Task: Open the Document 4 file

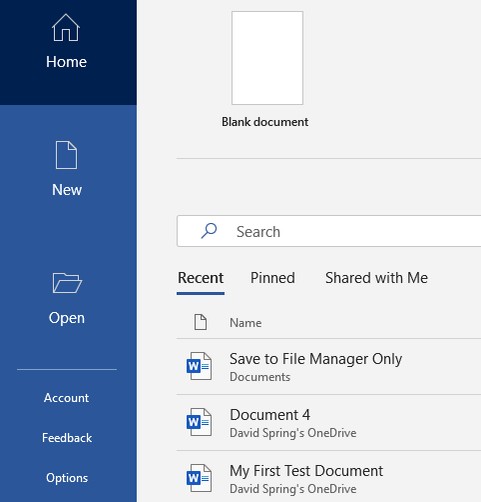Action: click(x=329, y=422)
